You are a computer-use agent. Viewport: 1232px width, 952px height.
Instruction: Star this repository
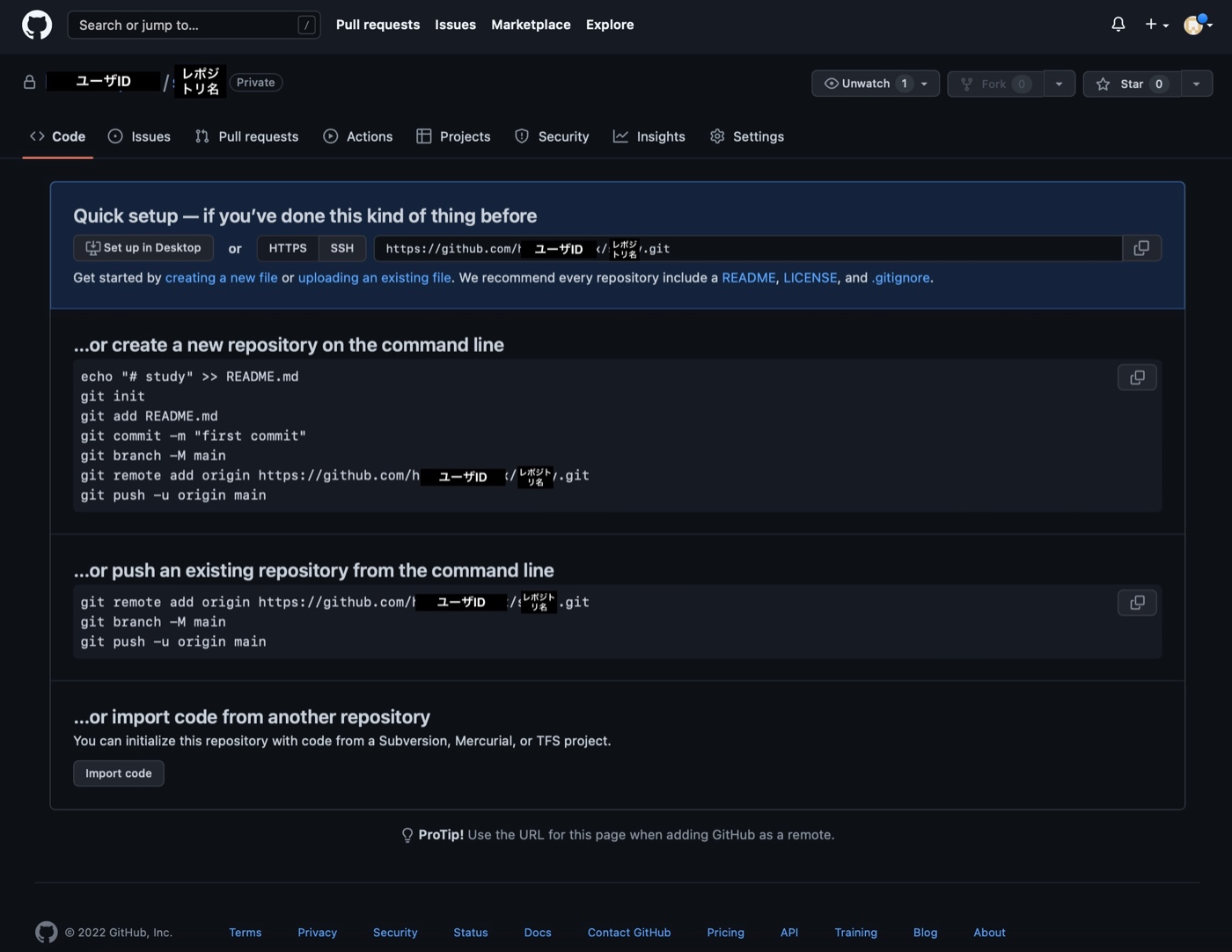pos(1132,84)
